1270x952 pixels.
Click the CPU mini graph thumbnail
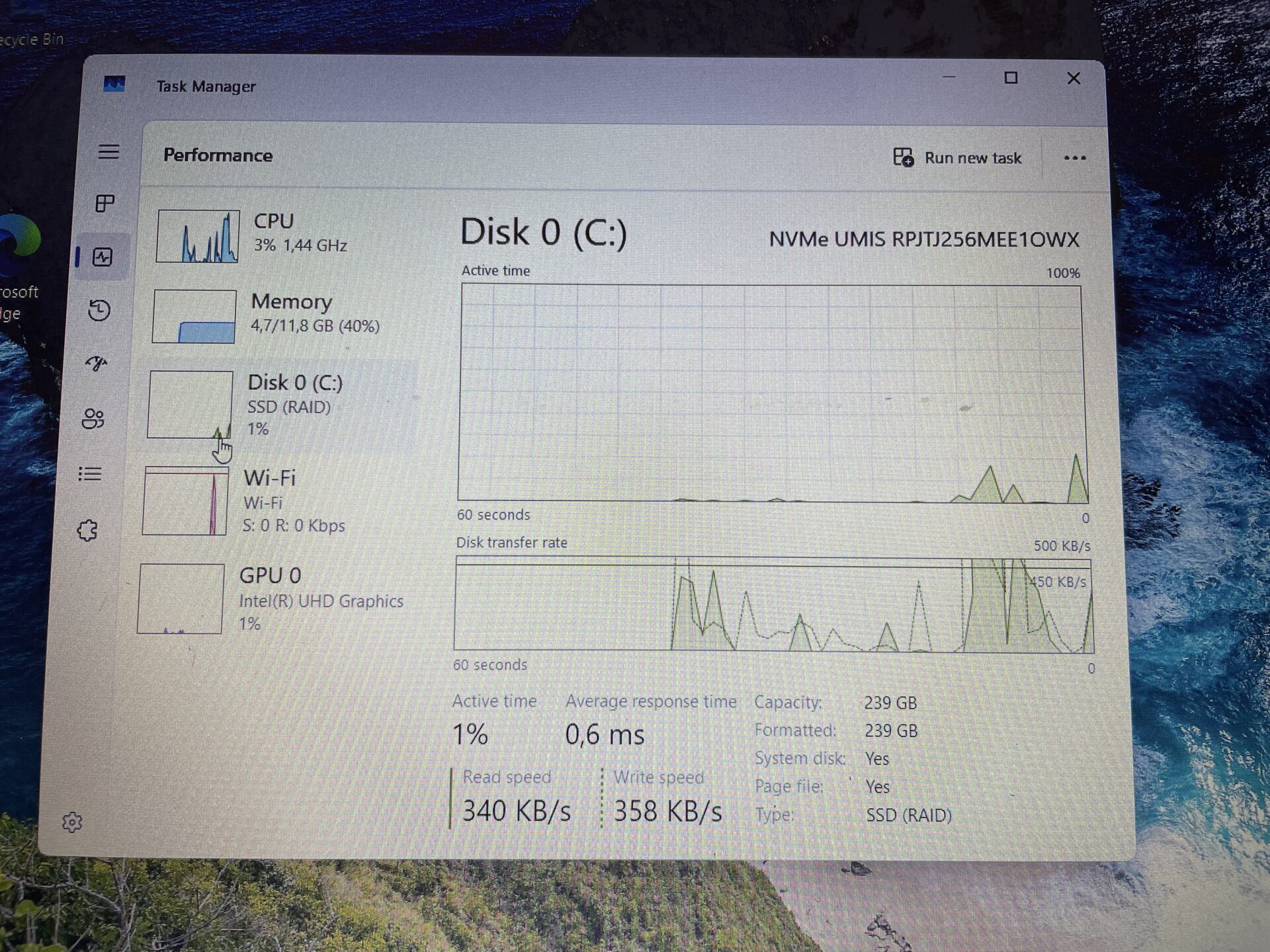click(198, 236)
